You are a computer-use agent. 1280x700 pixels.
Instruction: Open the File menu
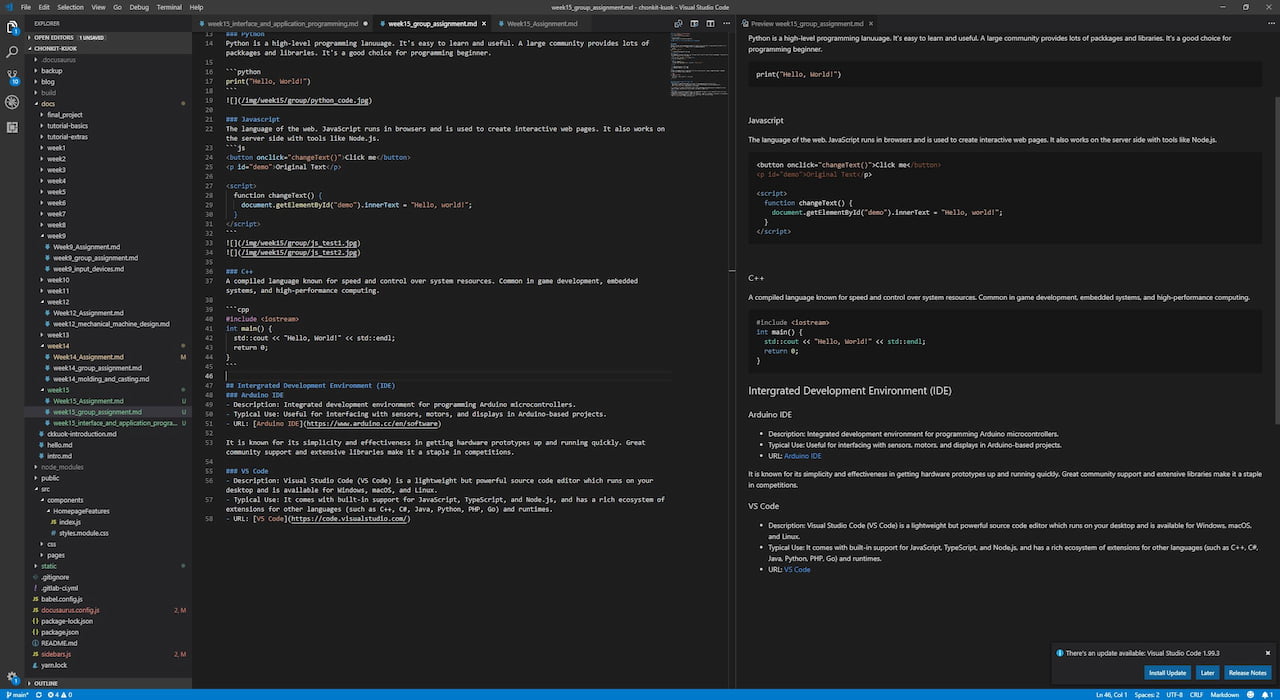coord(26,6)
